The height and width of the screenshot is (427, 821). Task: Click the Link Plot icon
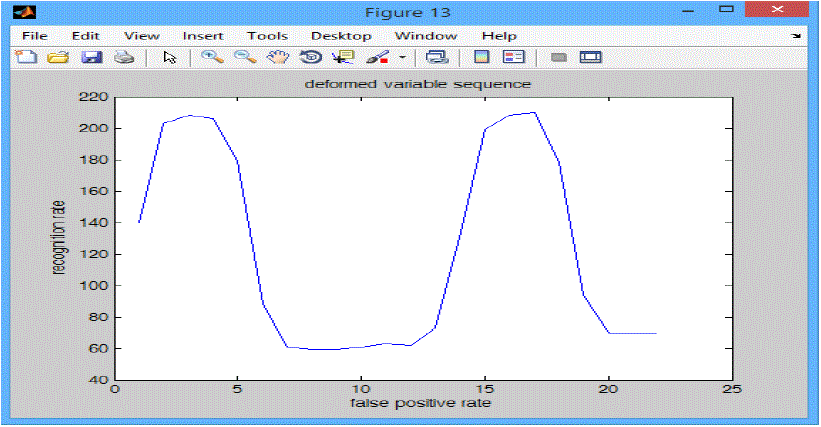click(436, 57)
